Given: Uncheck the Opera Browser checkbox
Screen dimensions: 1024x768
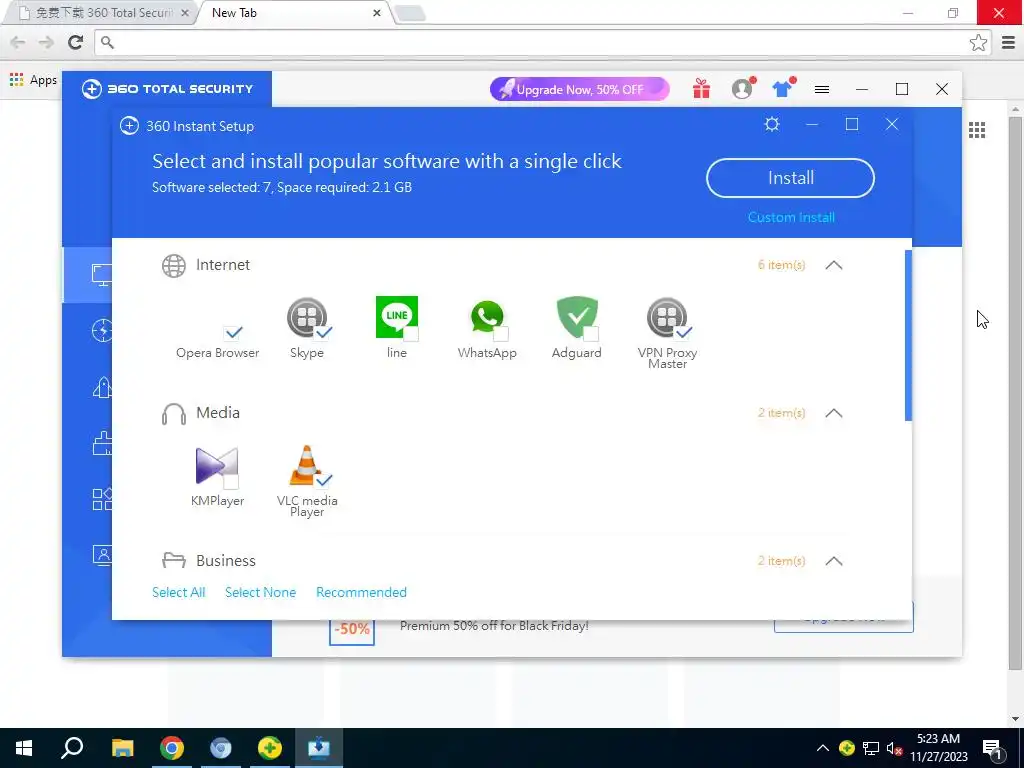Looking at the screenshot, I should (x=233, y=332).
